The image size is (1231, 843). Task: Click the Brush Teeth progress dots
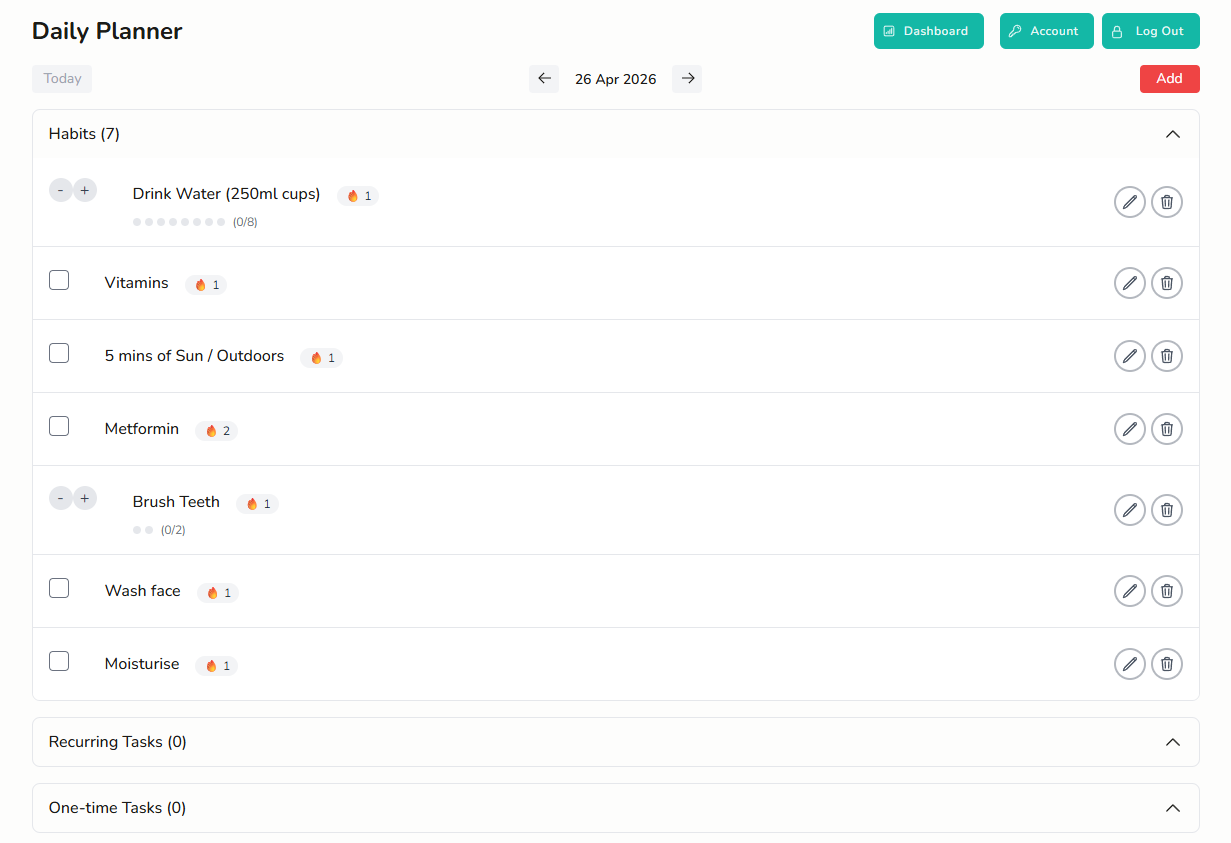143,530
